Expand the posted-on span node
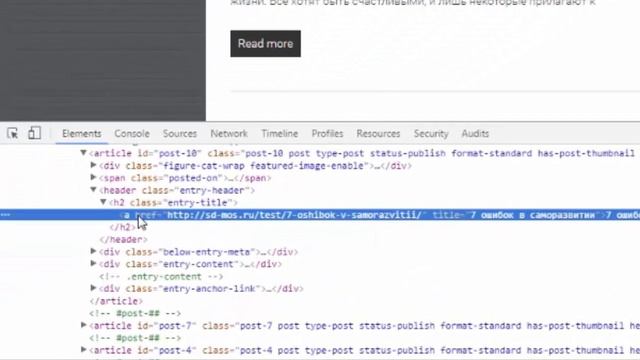640x360 pixels. click(x=93, y=178)
